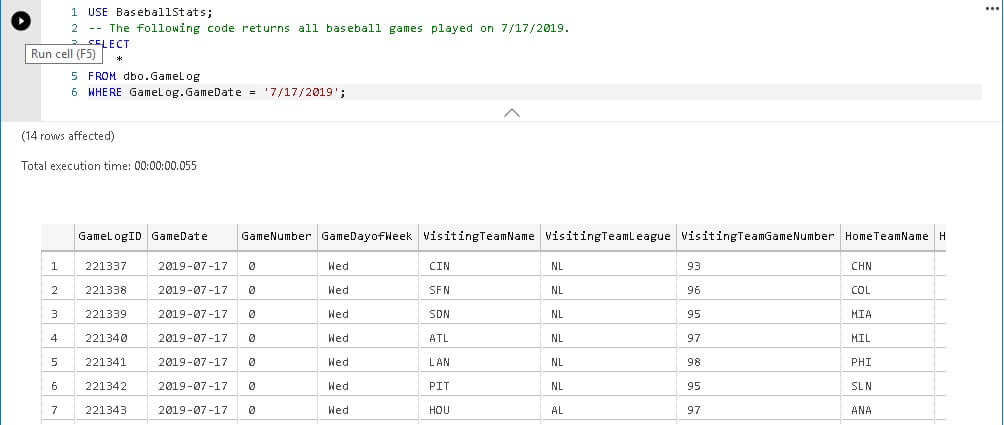This screenshot has width=1004, height=425.
Task: Open the cell's more actions ellipsis menu
Action: (x=991, y=6)
